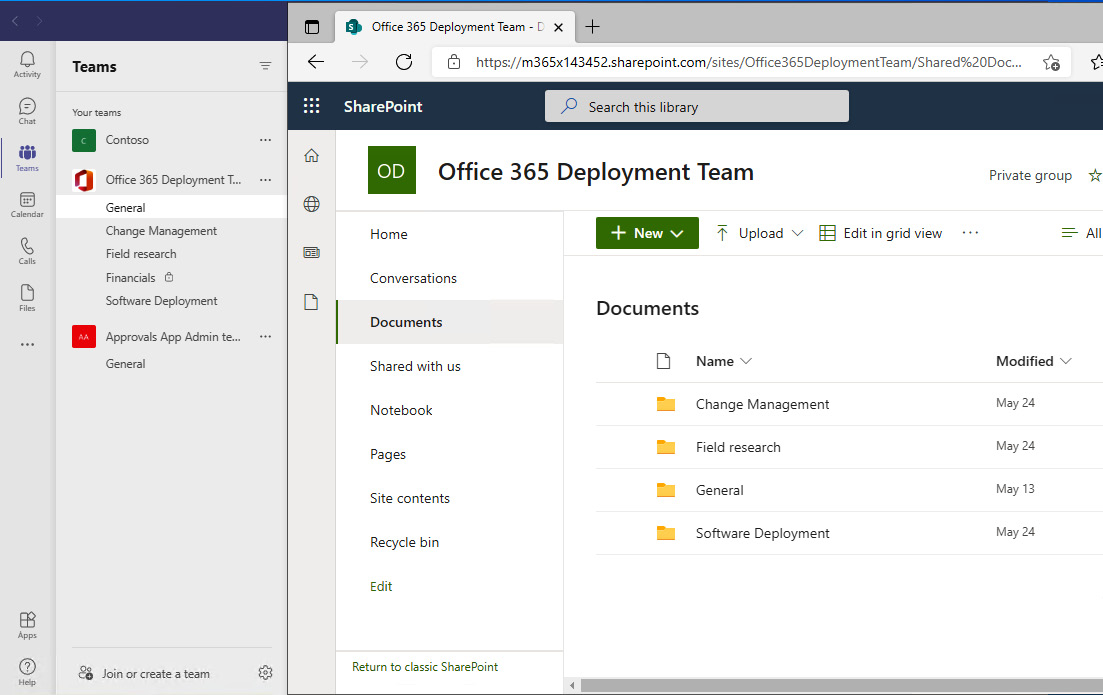The height and width of the screenshot is (695, 1103).
Task: Open Apps store in Teams rail
Action: coord(27,625)
